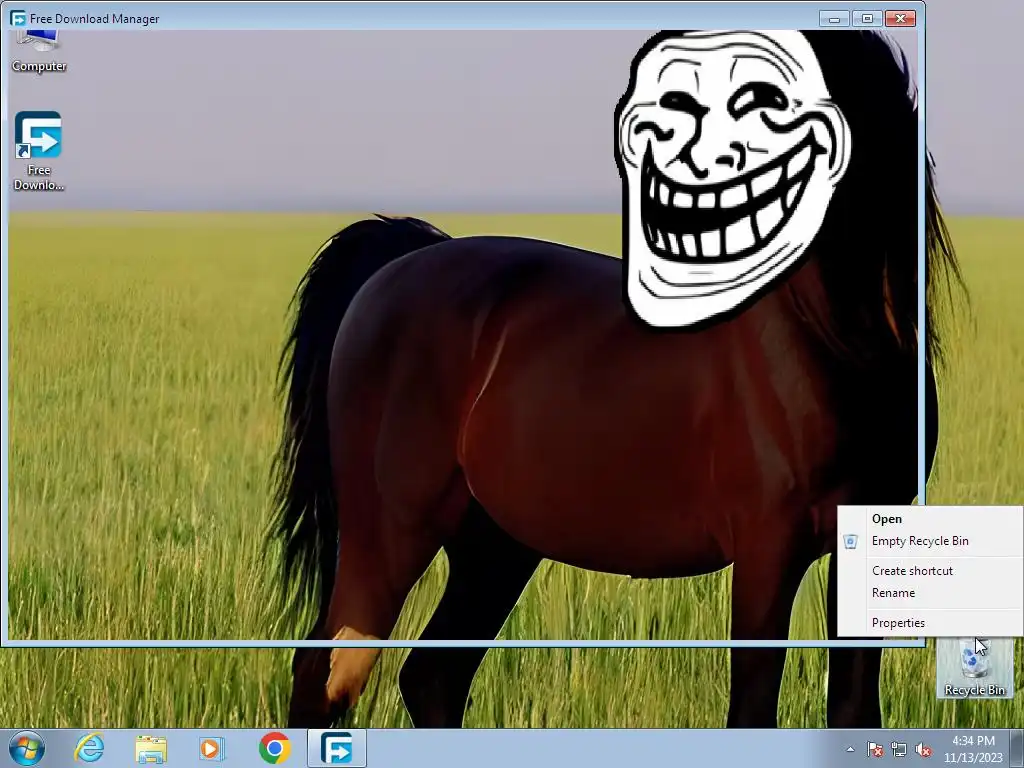Click the Free Download Manager title bar icon
Image resolution: width=1024 pixels, height=768 pixels.
[x=18, y=18]
